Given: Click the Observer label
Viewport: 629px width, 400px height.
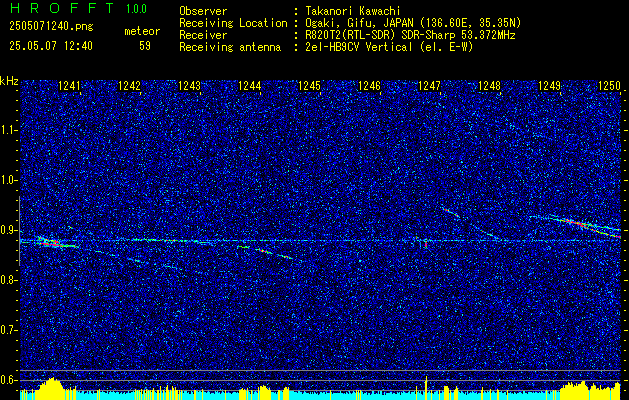Looking at the screenshot, I should [x=203, y=11].
